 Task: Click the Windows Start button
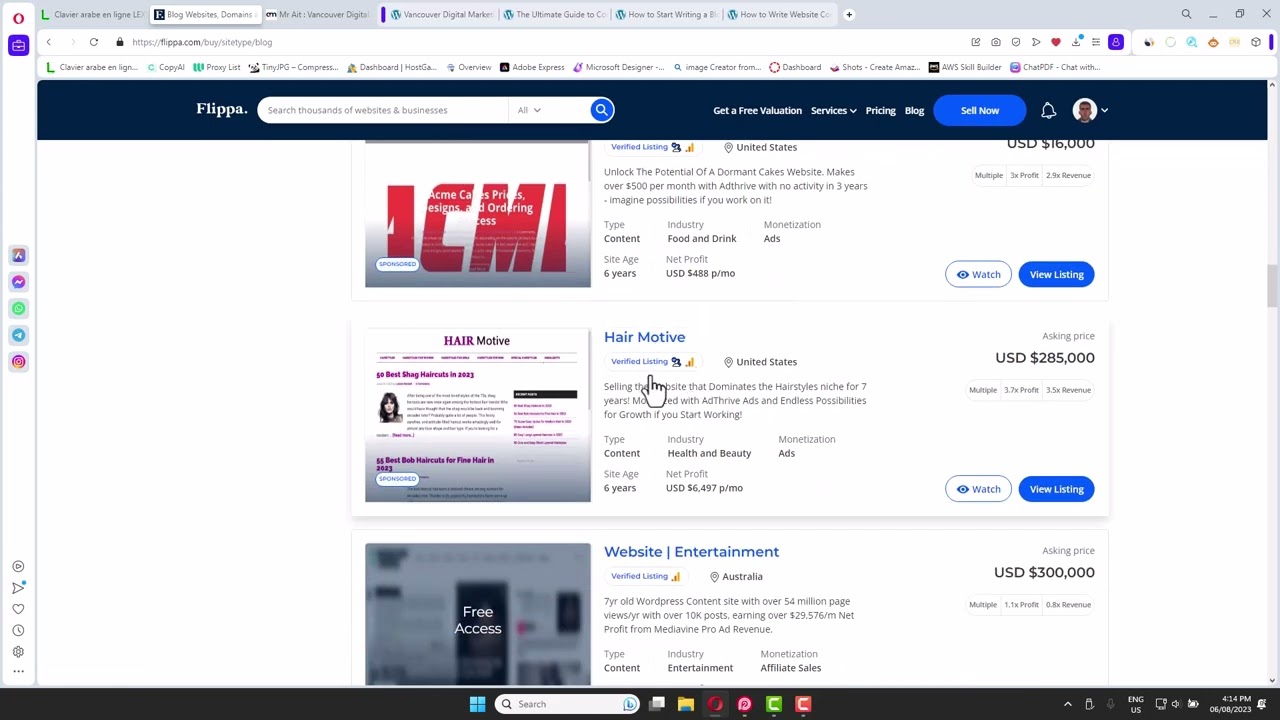[x=477, y=704]
